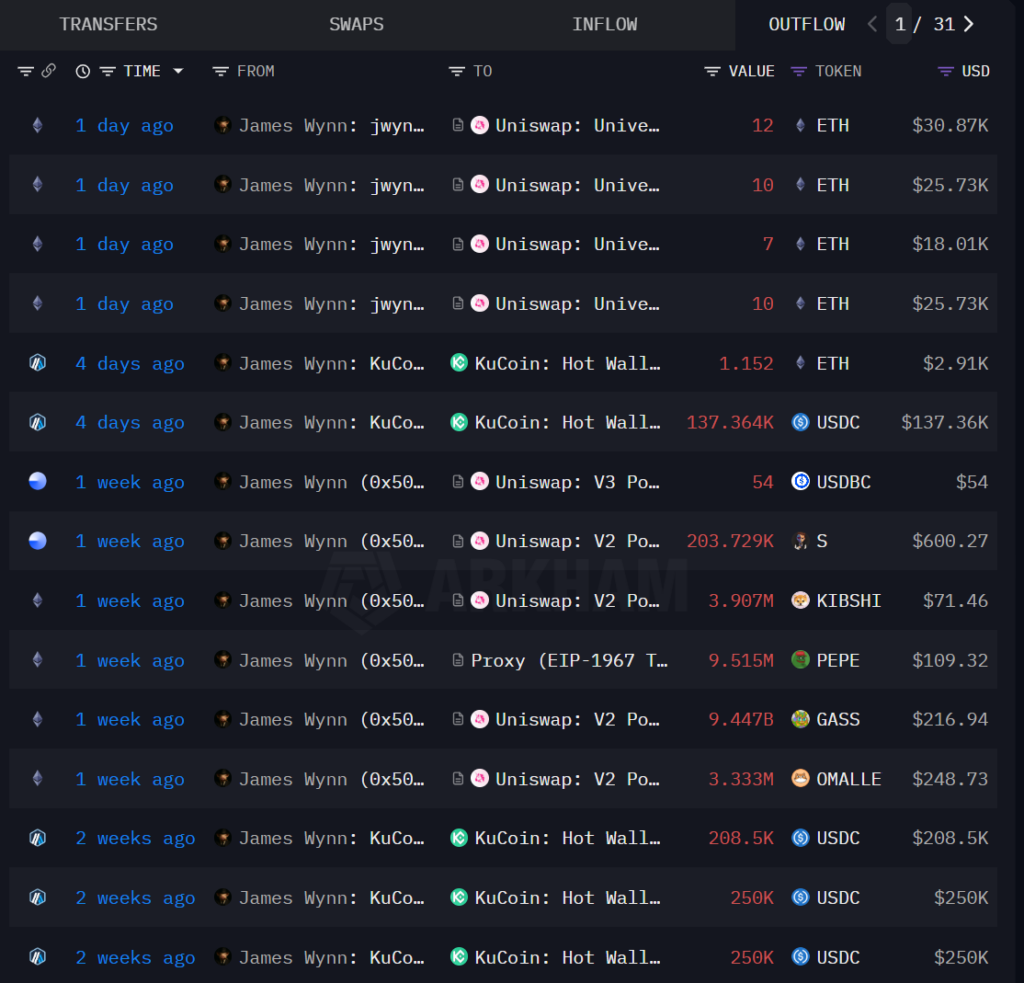Open Uniswap recipient on 12 ETH row

point(577,125)
